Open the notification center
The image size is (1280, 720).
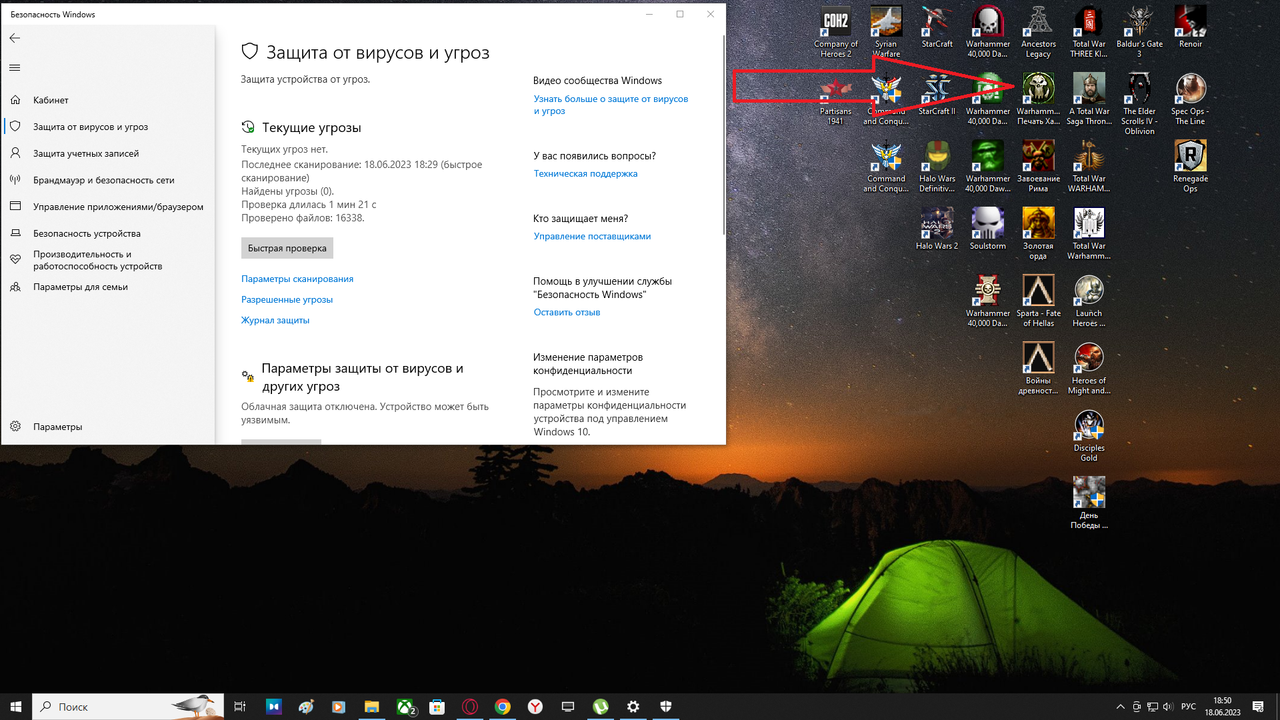pyautogui.click(x=1259, y=706)
